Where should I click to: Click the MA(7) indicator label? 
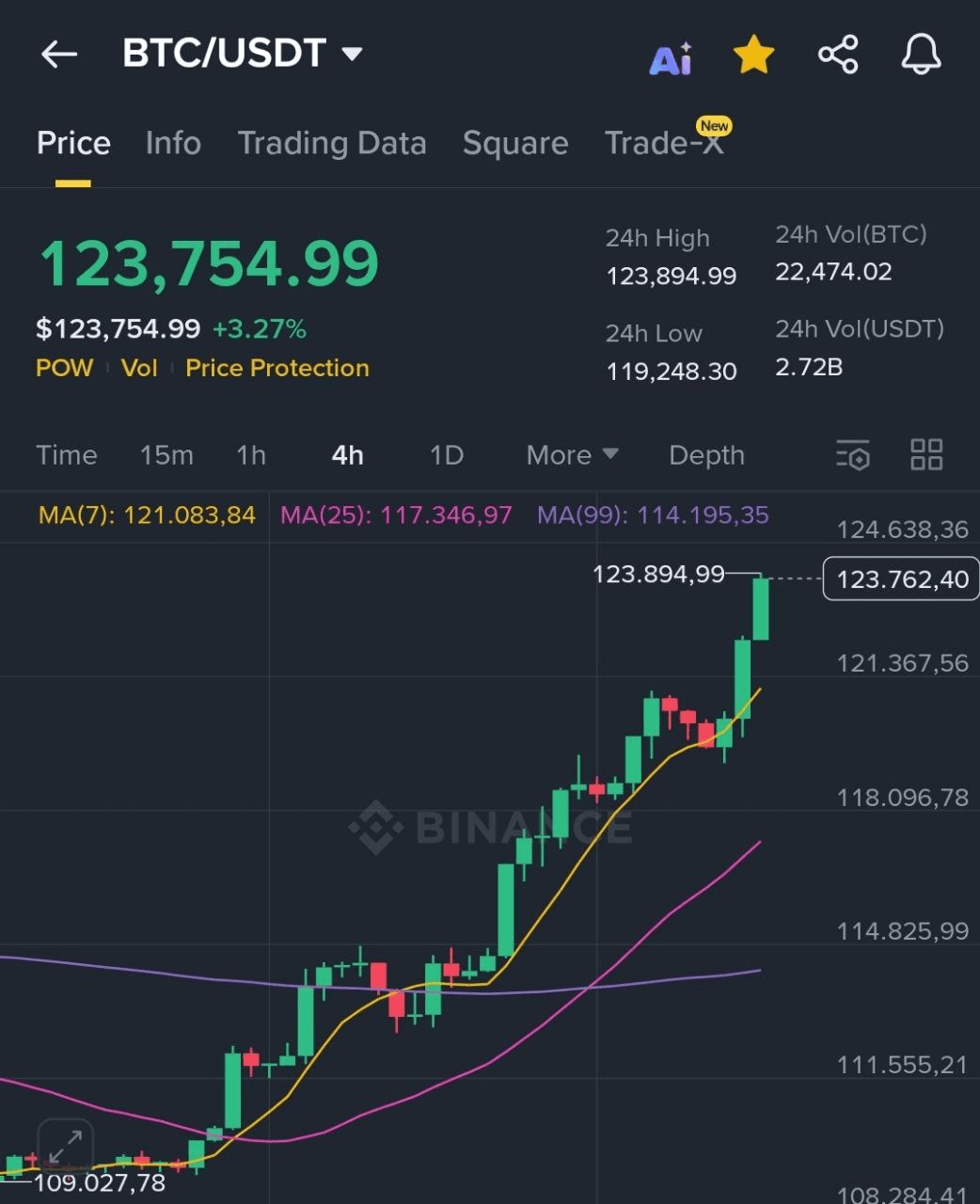(x=147, y=515)
